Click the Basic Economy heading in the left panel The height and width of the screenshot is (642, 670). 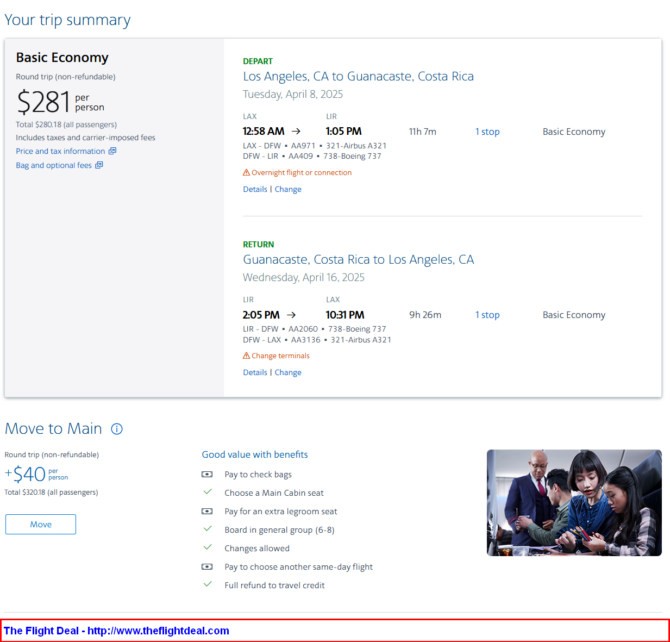click(x=62, y=58)
